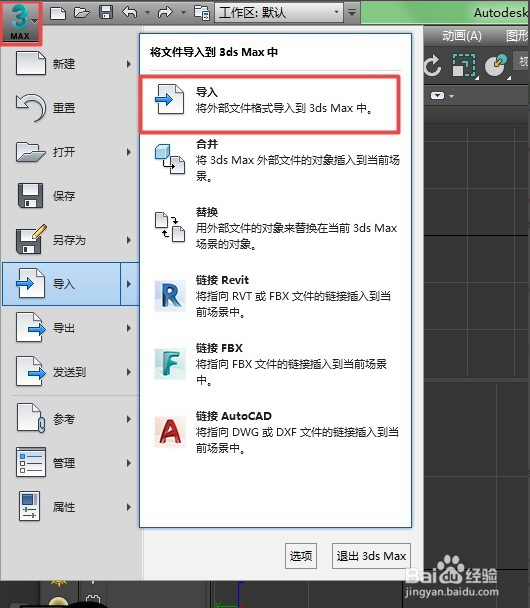530x608 pixels.
Task: Expand the 属性 submenu arrow
Action: (129, 507)
